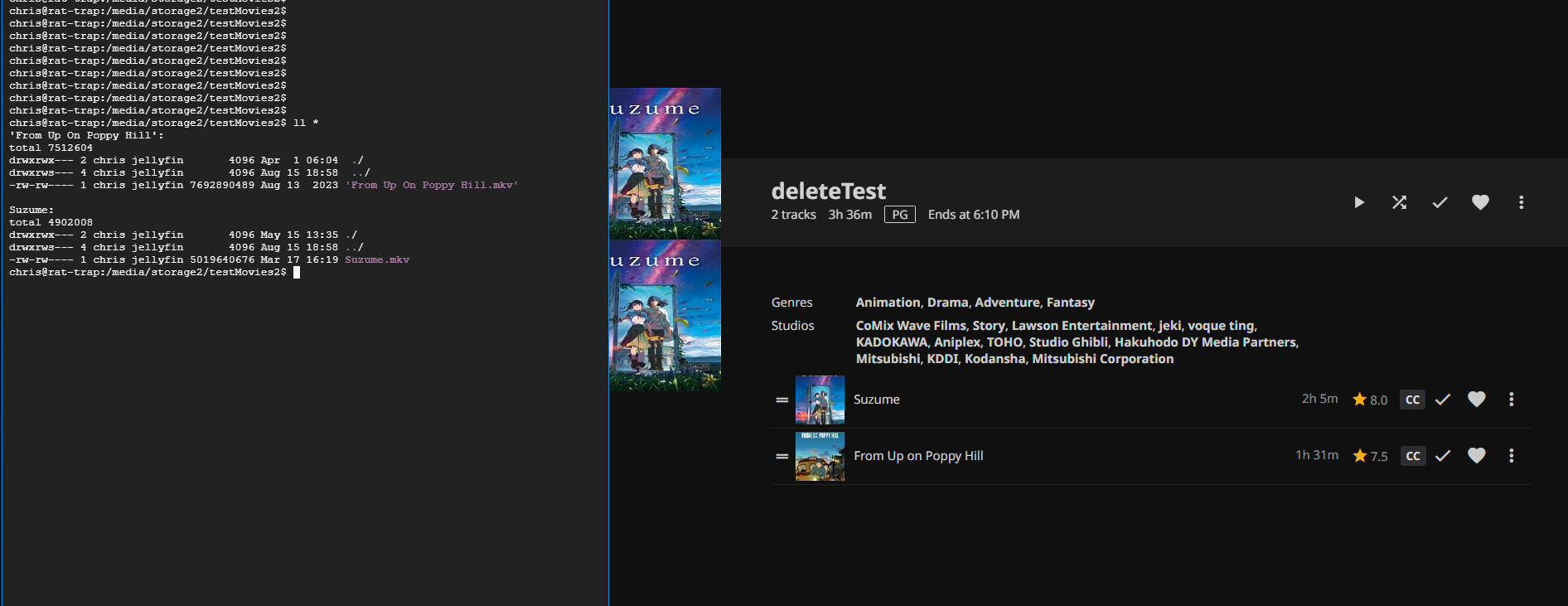This screenshot has height=606, width=1568.
Task: Open three-dot menu for From Up on Poppy Hill
Action: [1512, 456]
